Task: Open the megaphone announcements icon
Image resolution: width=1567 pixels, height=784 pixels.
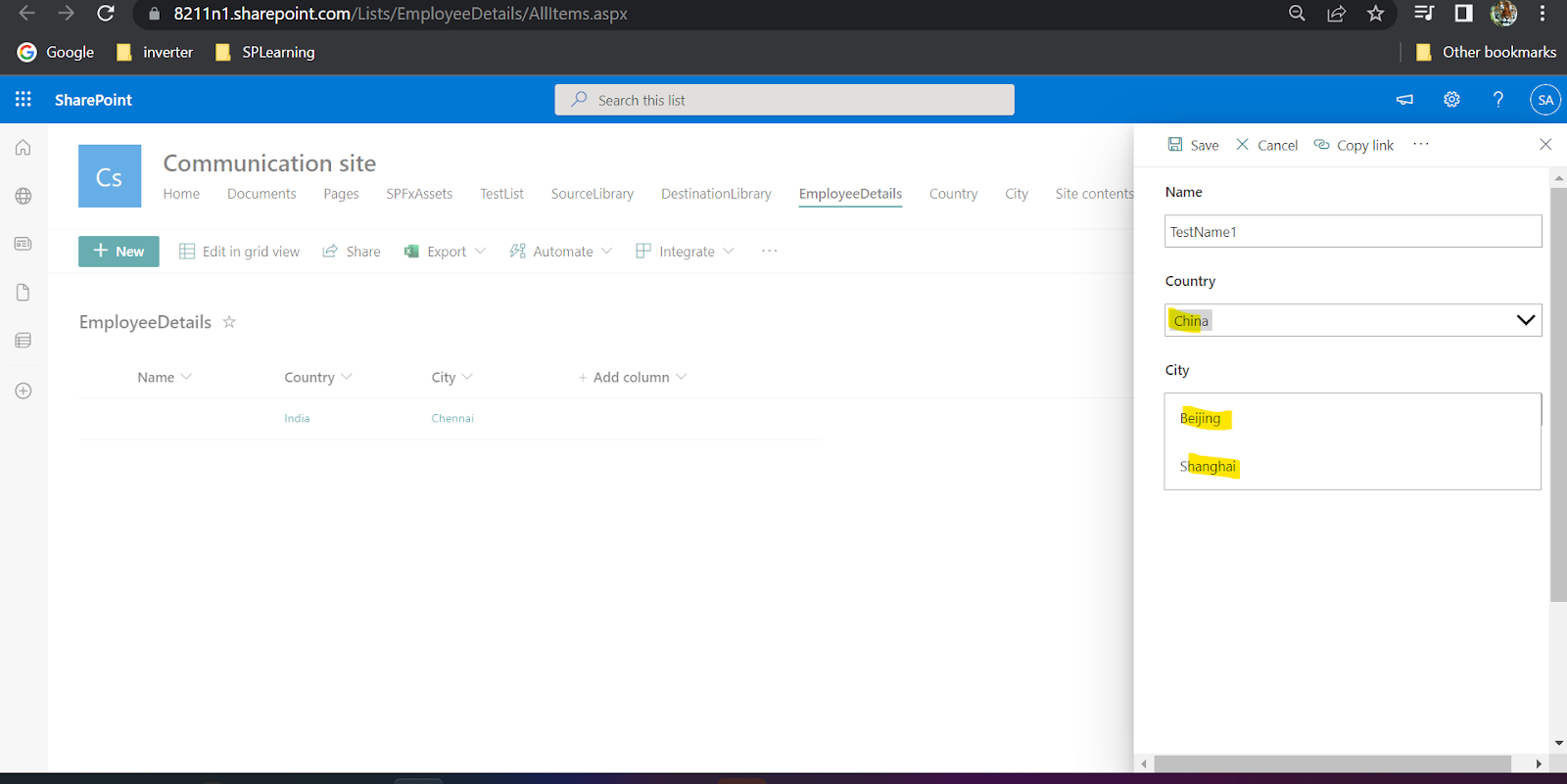Action: (x=1404, y=100)
